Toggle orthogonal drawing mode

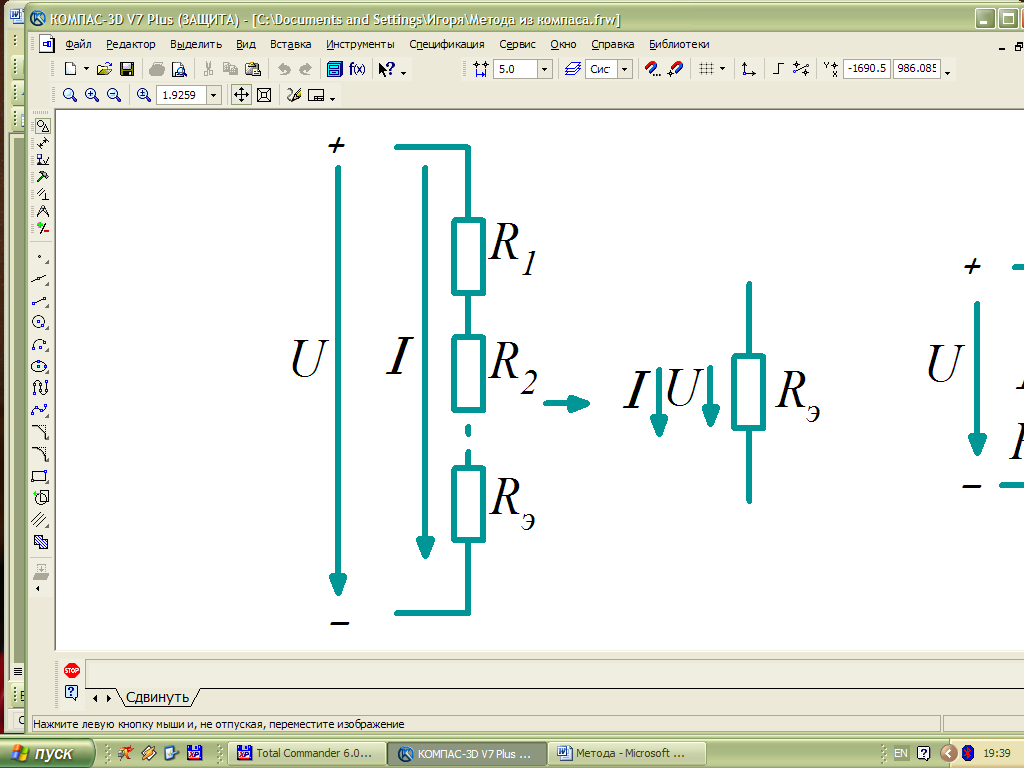click(778, 69)
